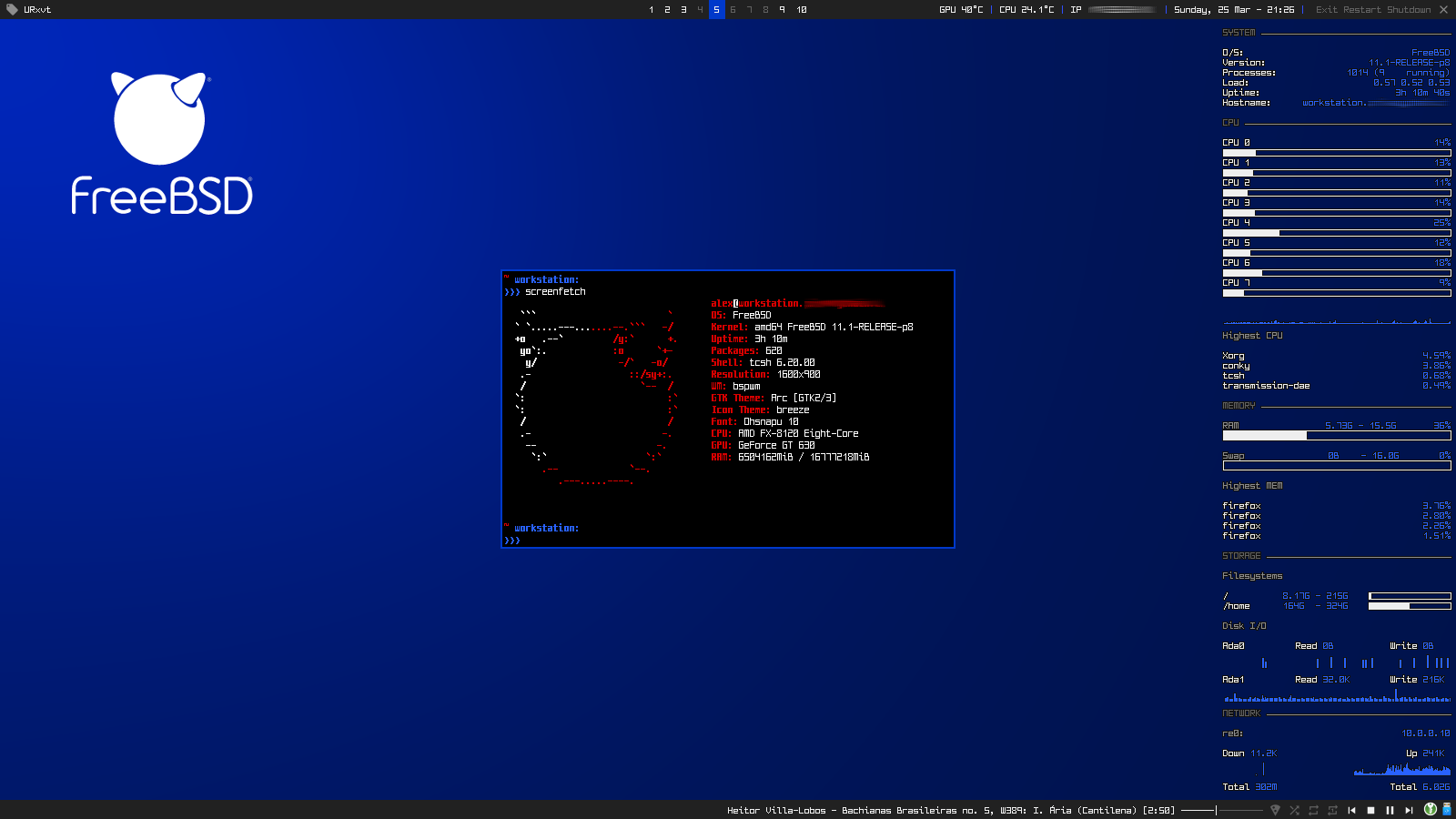Toggle single-track repeat icon left of previous-track
The width and height of the screenshot is (1456, 819).
point(1332,810)
